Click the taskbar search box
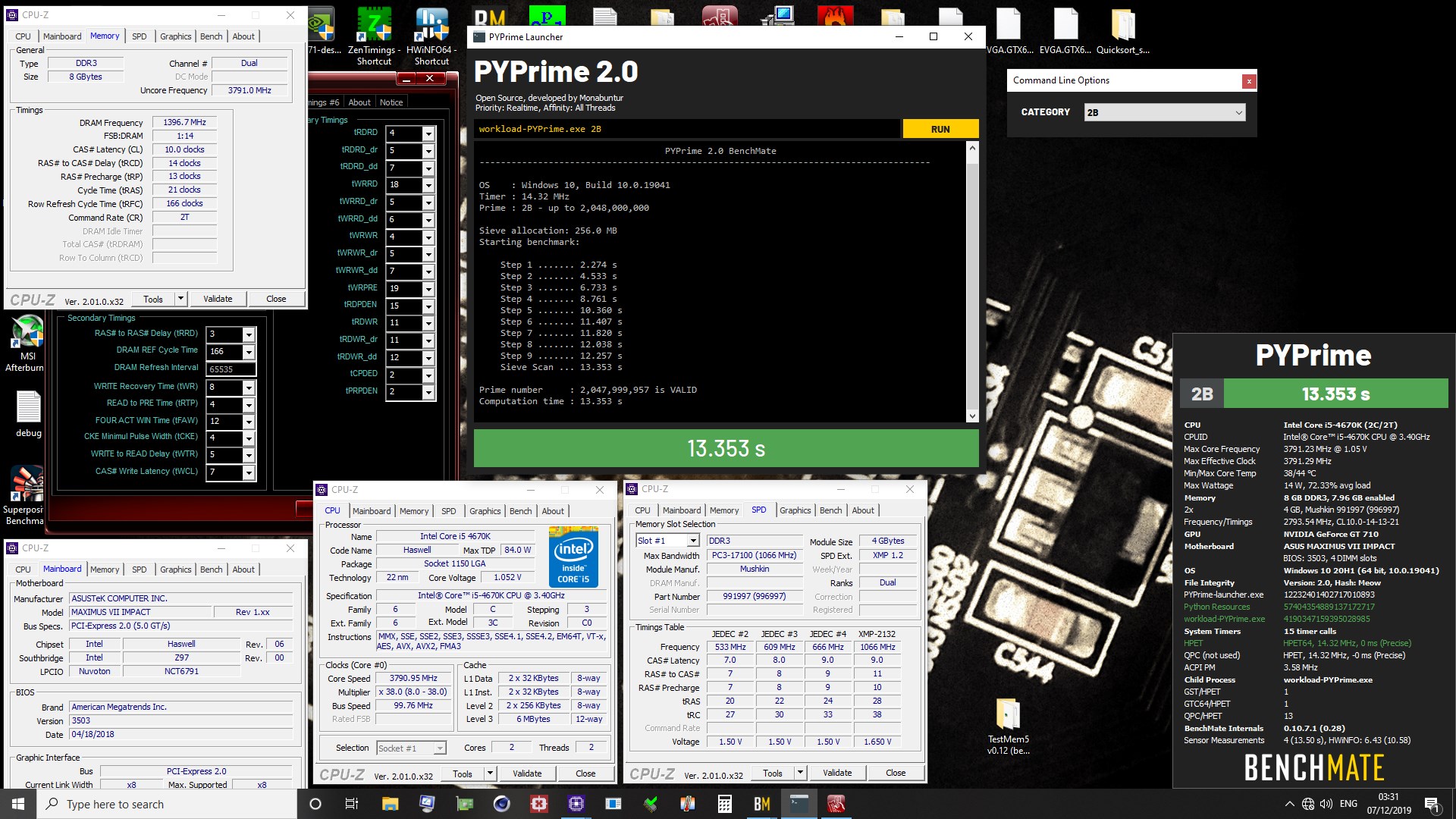This screenshot has height=819, width=1456. [167, 804]
